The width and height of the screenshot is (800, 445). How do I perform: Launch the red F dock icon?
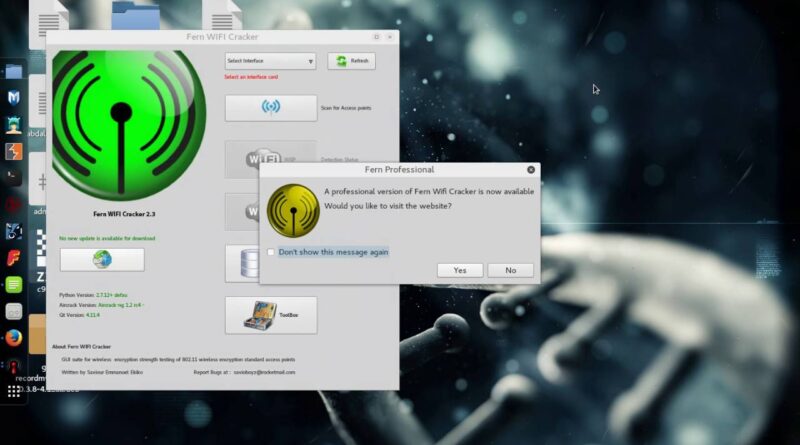pos(14,258)
